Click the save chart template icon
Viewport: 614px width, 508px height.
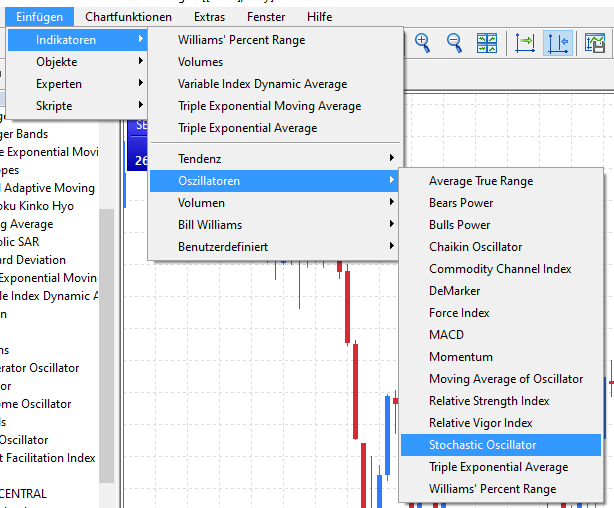click(595, 43)
